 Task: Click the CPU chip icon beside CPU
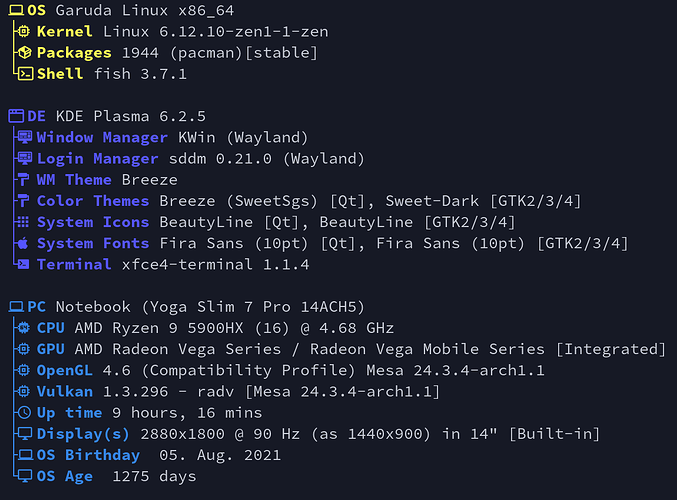point(24,328)
